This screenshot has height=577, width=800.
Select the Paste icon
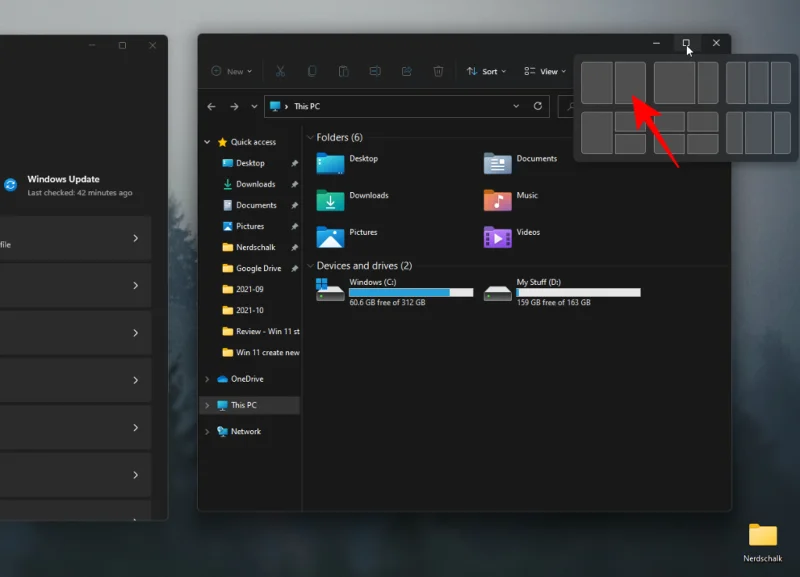343,71
